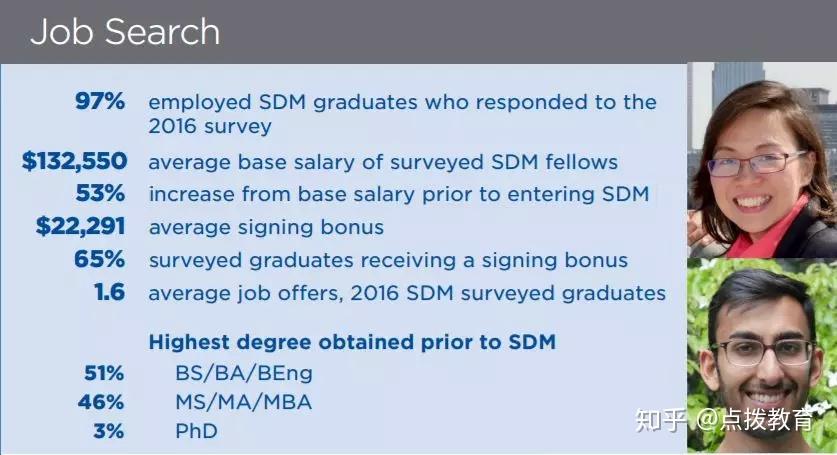
Task: Select the BS/BA/BEng degree label
Action: click(x=244, y=373)
